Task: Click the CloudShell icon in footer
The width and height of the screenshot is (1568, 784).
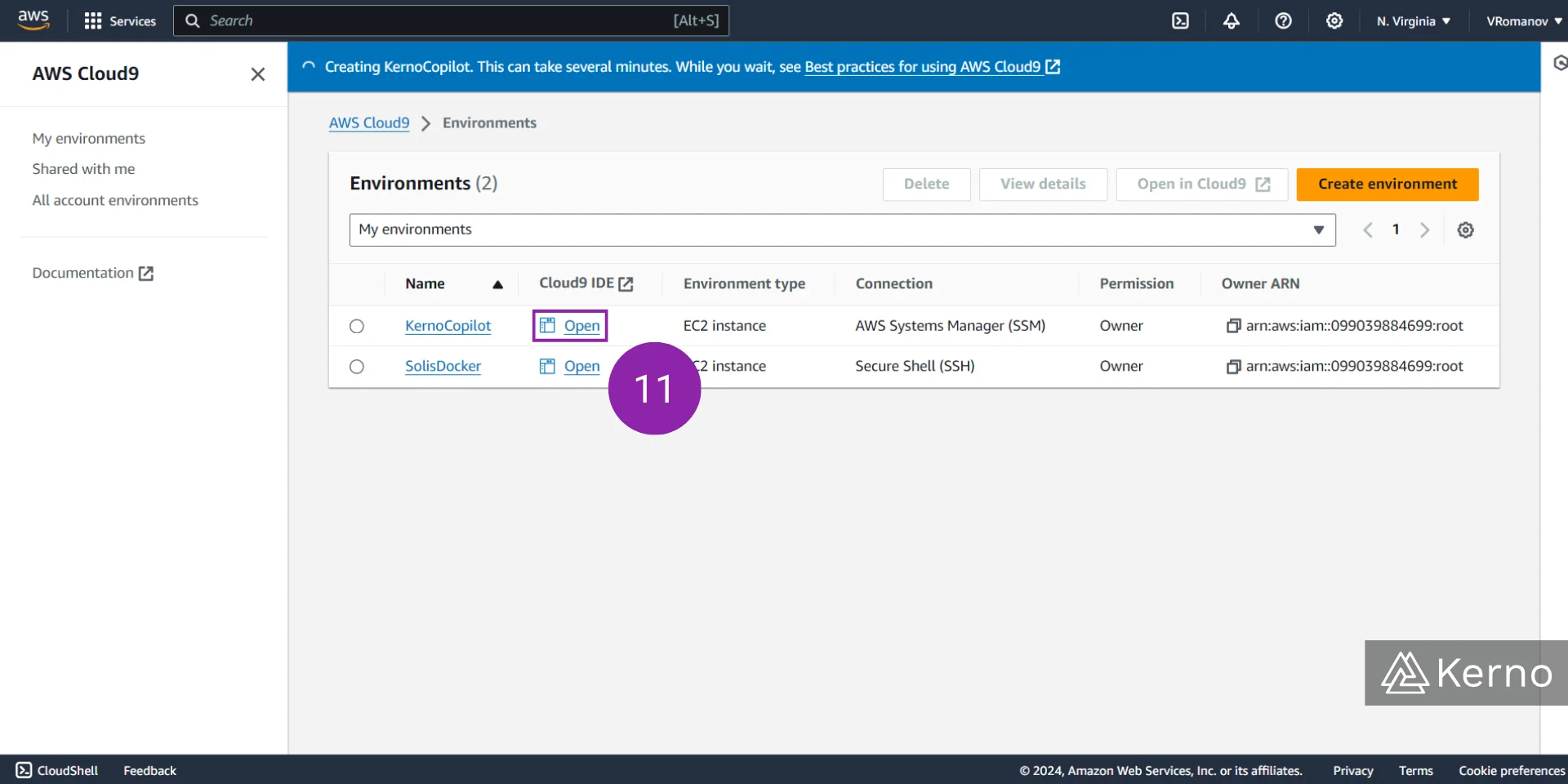Action: tap(24, 770)
